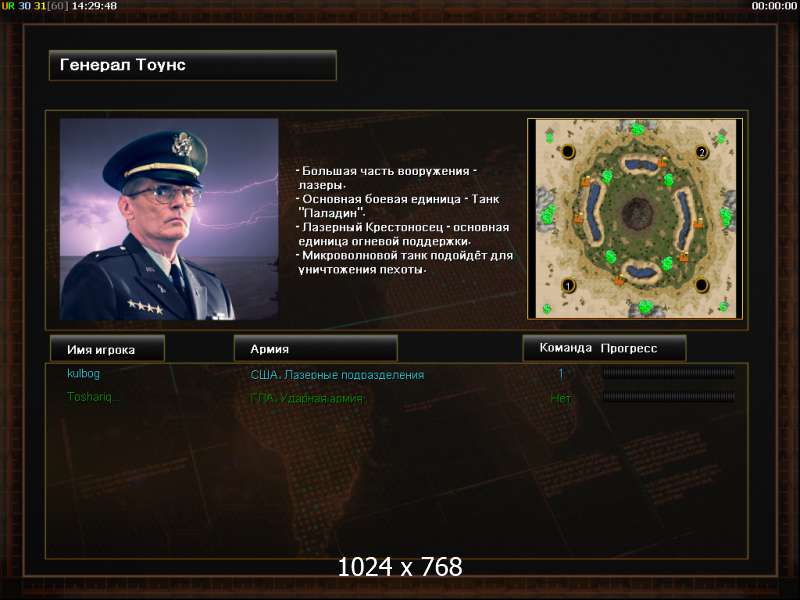Click the eagle badge on the general's cap
Viewport: 800px width, 600px height.
point(182,143)
